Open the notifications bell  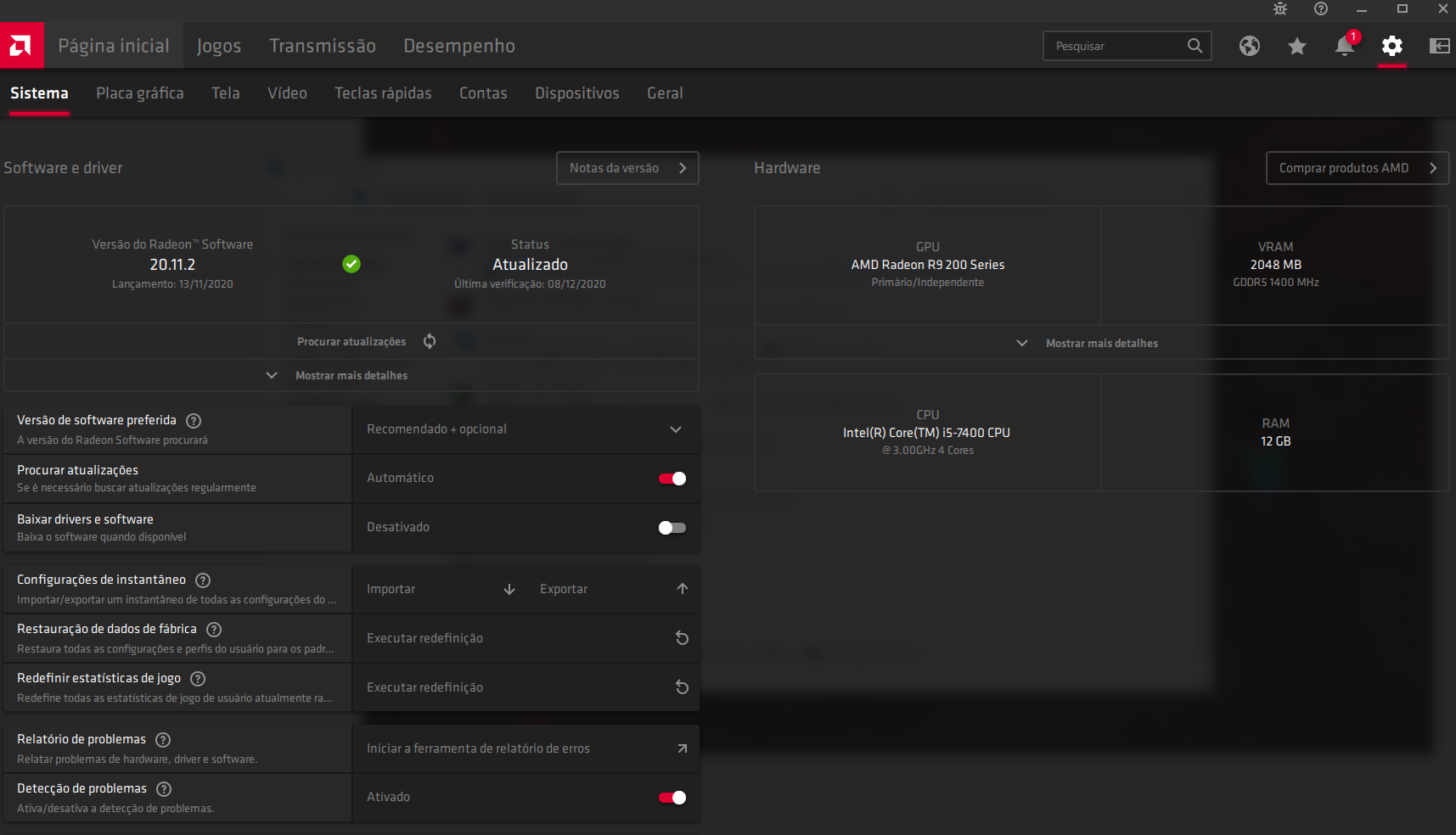pos(1344,46)
